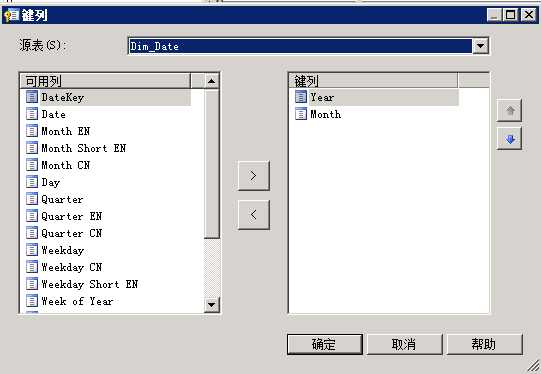Confirm with the 确定 button
Image resolution: width=541 pixels, height=374 pixels.
325,344
